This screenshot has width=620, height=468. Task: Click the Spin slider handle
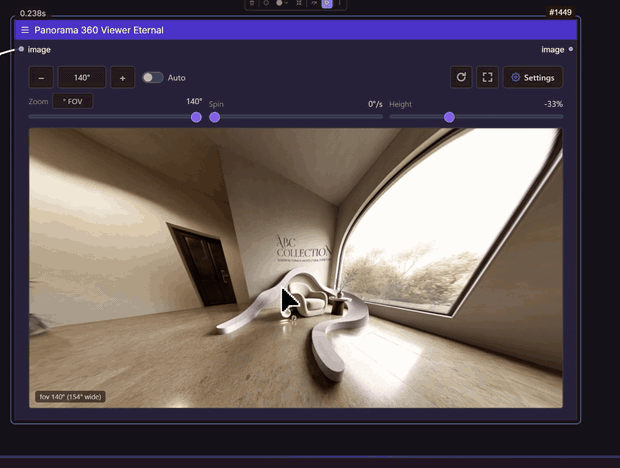(x=215, y=117)
